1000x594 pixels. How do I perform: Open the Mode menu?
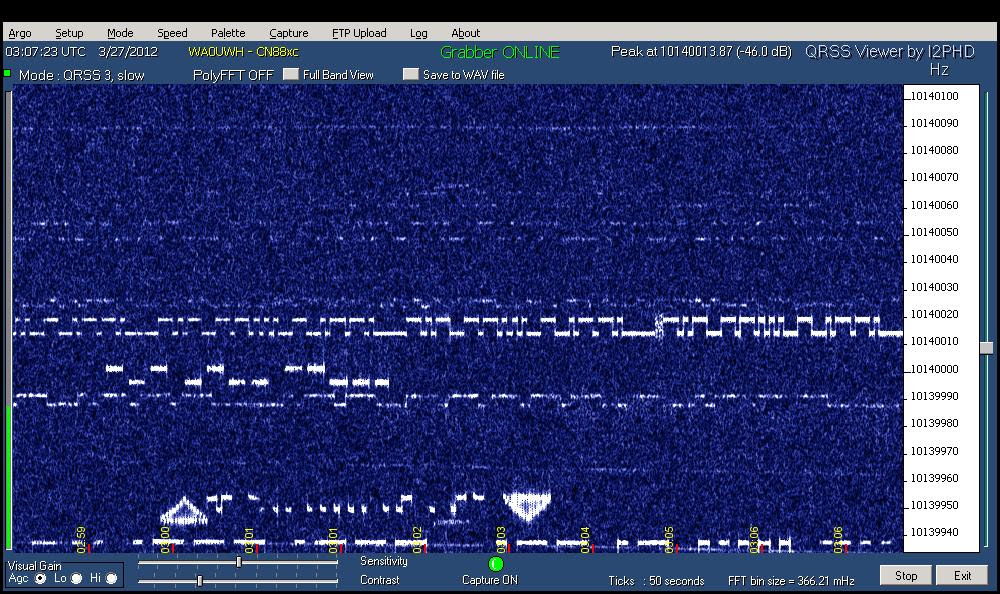[x=120, y=33]
